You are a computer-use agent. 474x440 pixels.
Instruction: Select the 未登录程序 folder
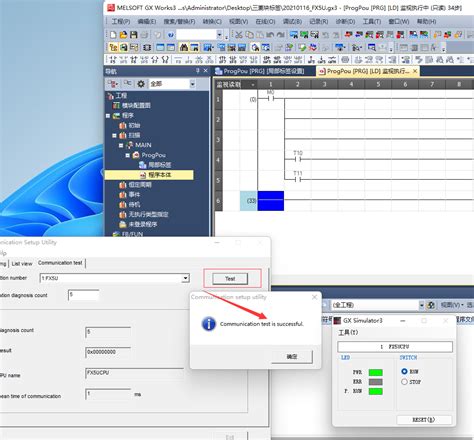point(138,224)
